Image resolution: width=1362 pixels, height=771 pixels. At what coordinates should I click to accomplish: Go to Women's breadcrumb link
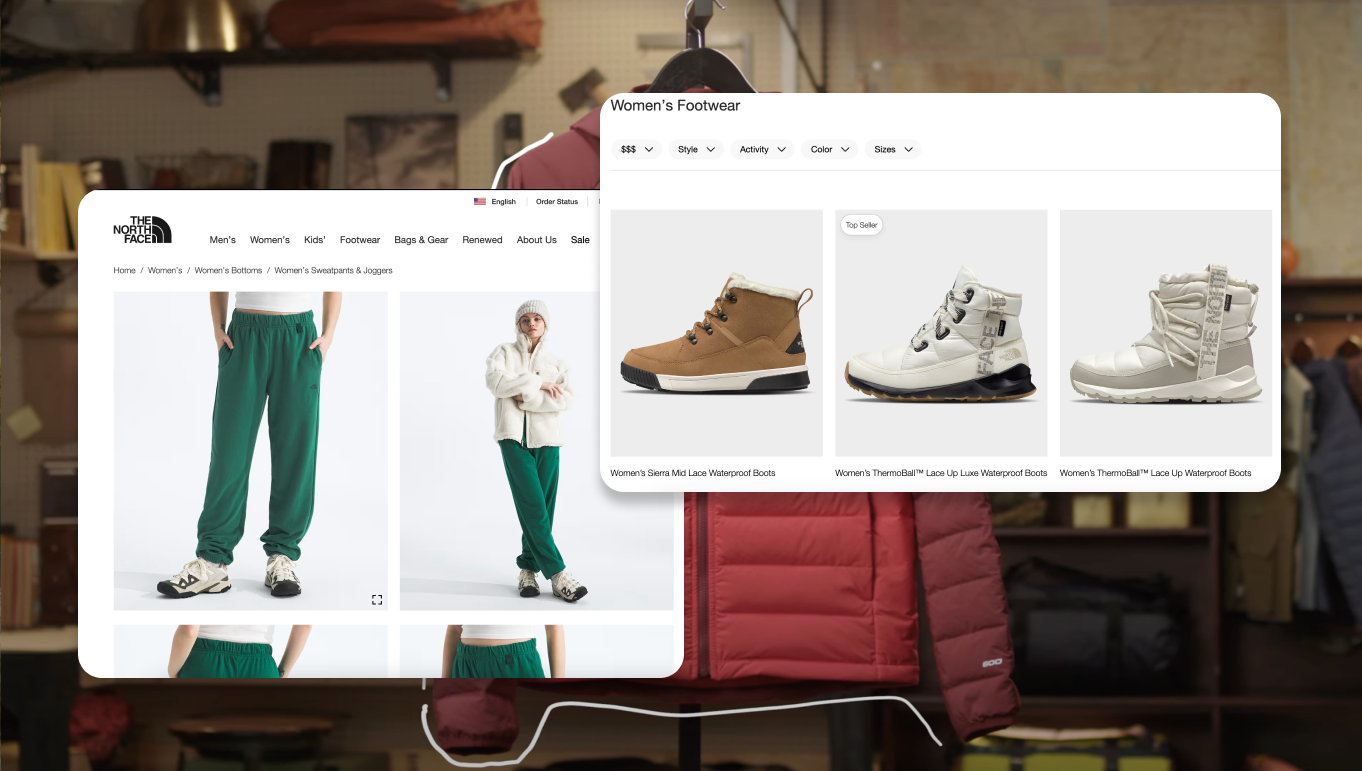(x=165, y=271)
